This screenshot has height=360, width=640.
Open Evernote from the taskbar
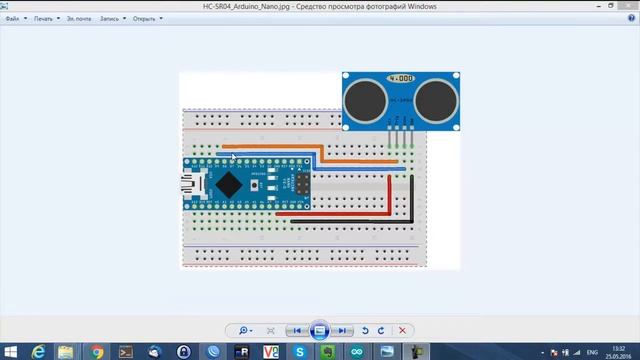[x=328, y=352]
